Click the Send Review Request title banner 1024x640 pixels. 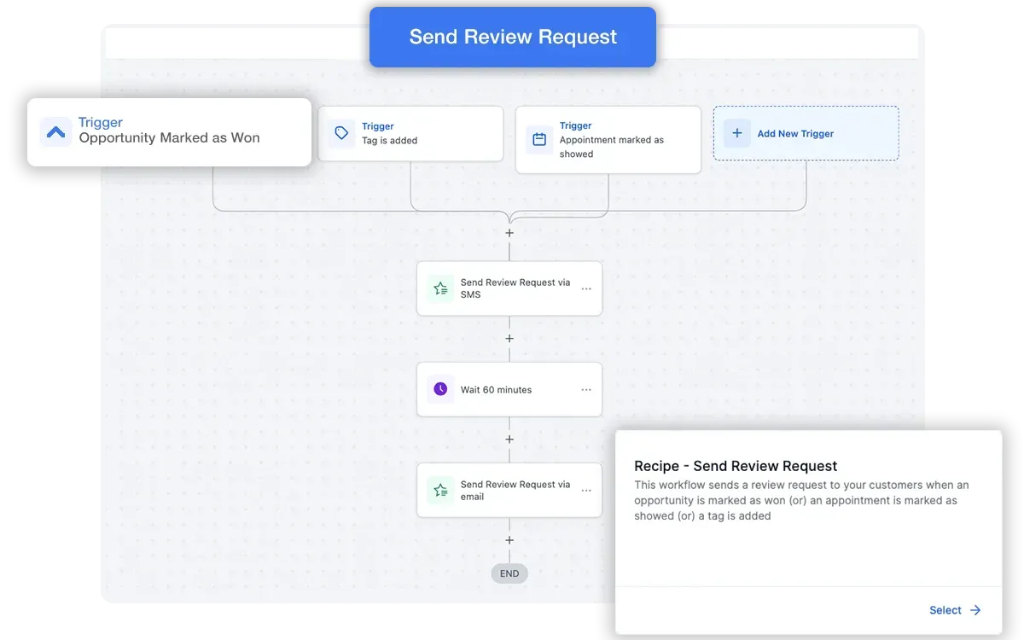click(x=512, y=36)
